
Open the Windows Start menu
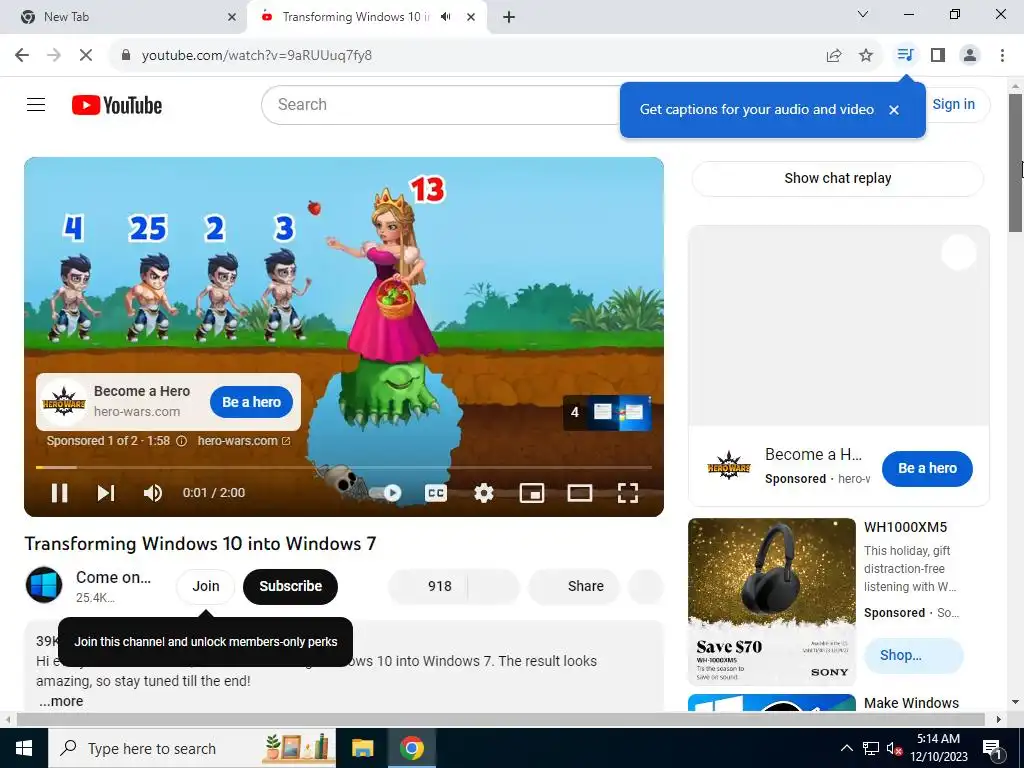point(24,748)
